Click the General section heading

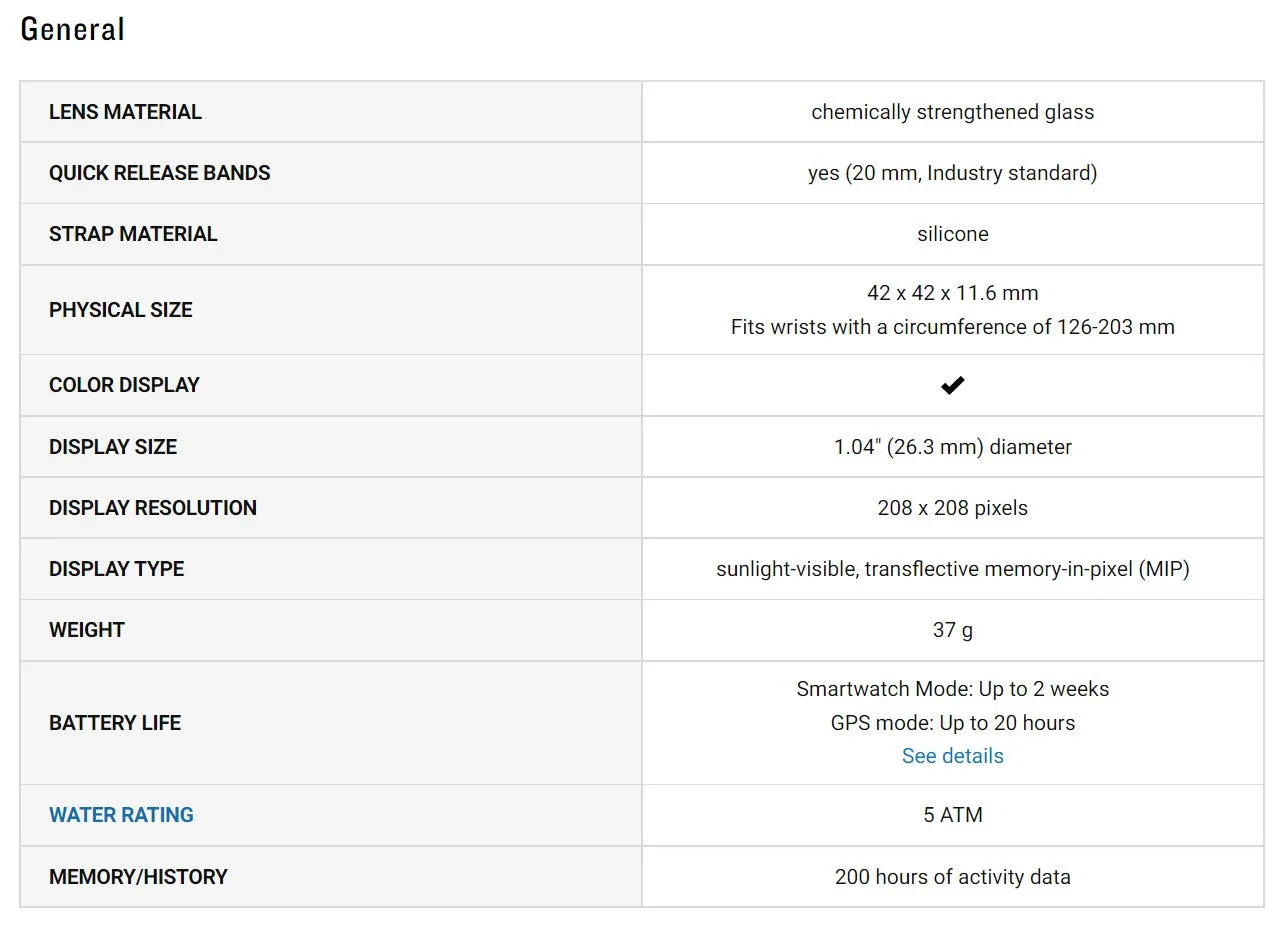pyautogui.click(x=73, y=29)
